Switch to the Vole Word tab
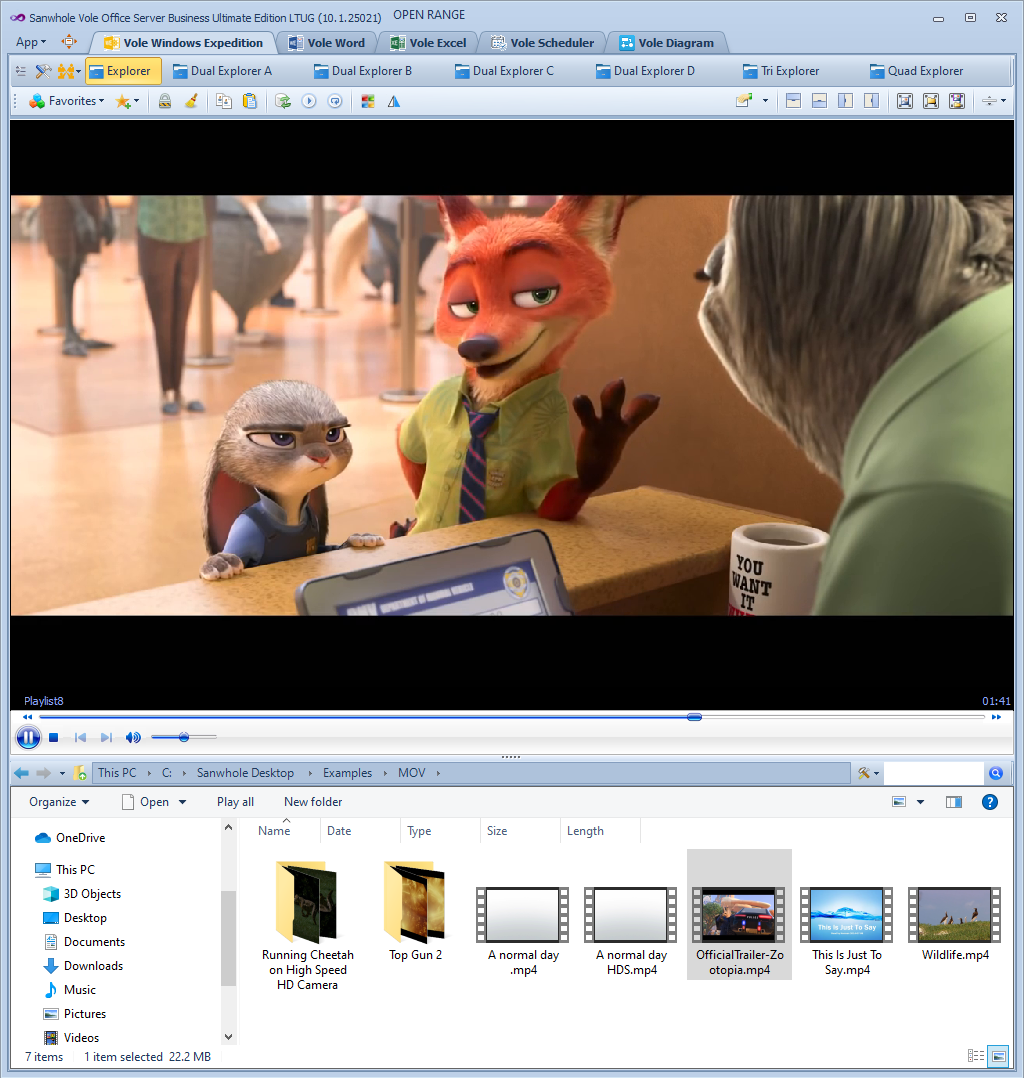 point(327,43)
